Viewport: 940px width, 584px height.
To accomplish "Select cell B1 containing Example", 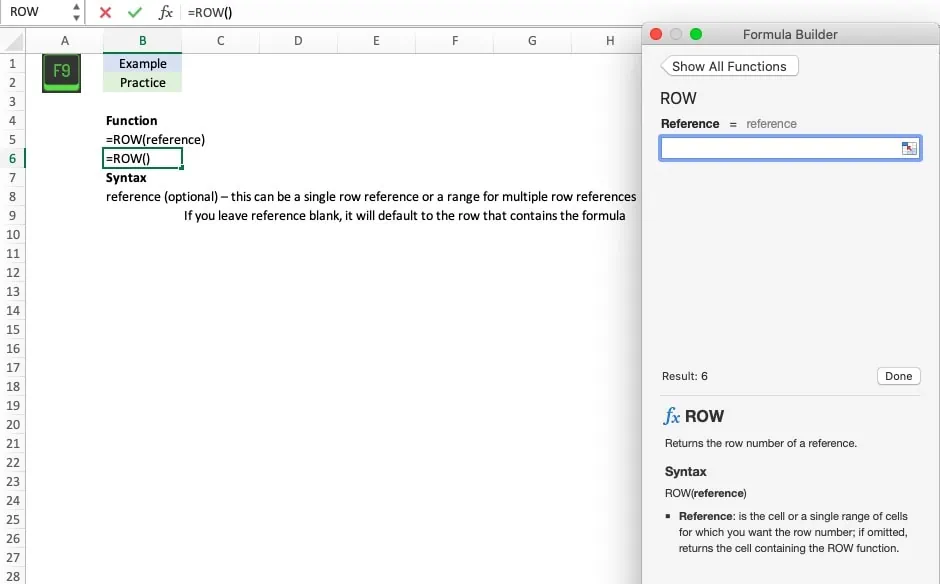I will (x=141, y=63).
